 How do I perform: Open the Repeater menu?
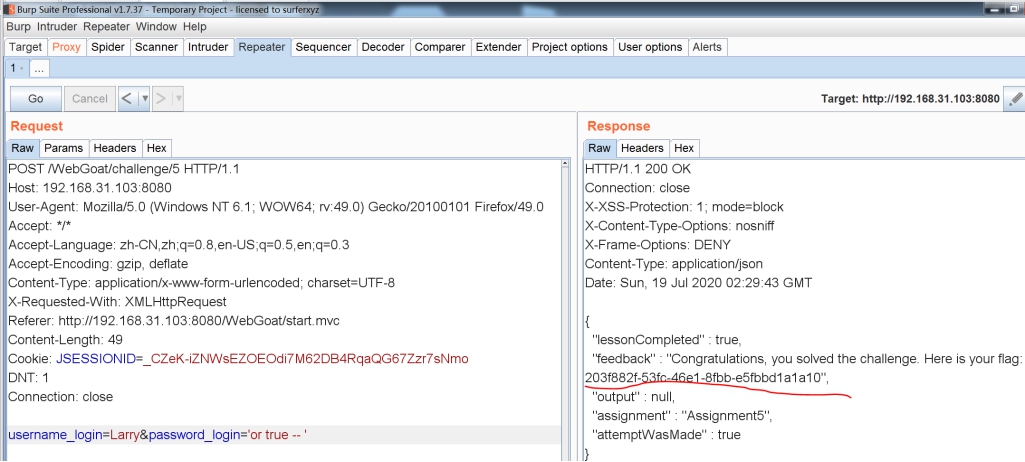[107, 27]
